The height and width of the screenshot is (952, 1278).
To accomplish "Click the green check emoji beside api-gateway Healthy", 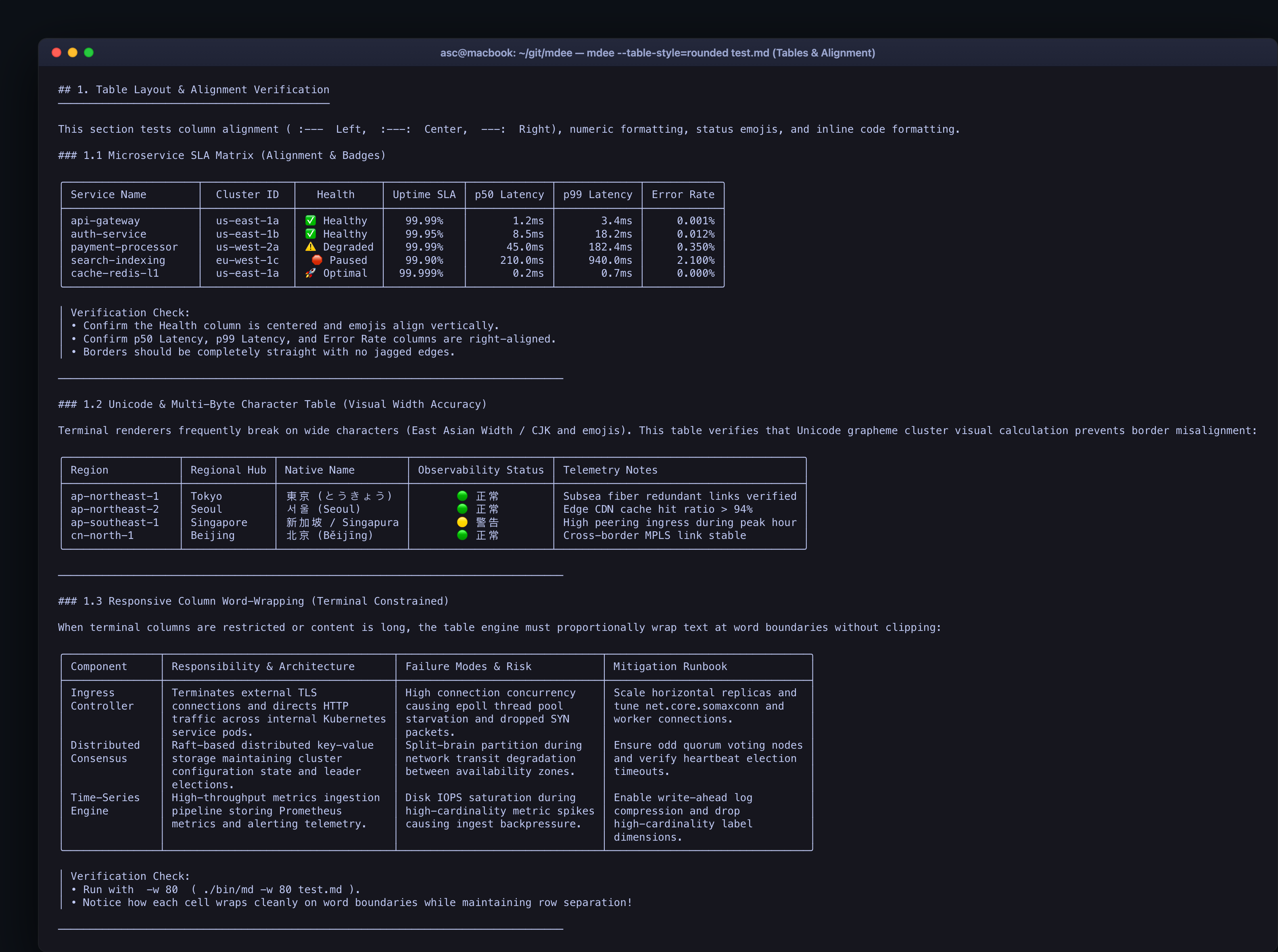I will [311, 221].
